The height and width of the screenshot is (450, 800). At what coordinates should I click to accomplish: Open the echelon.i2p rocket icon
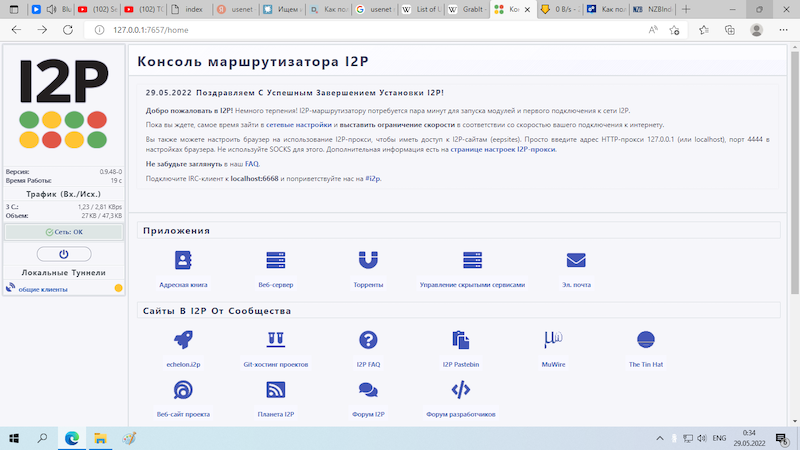pos(183,341)
